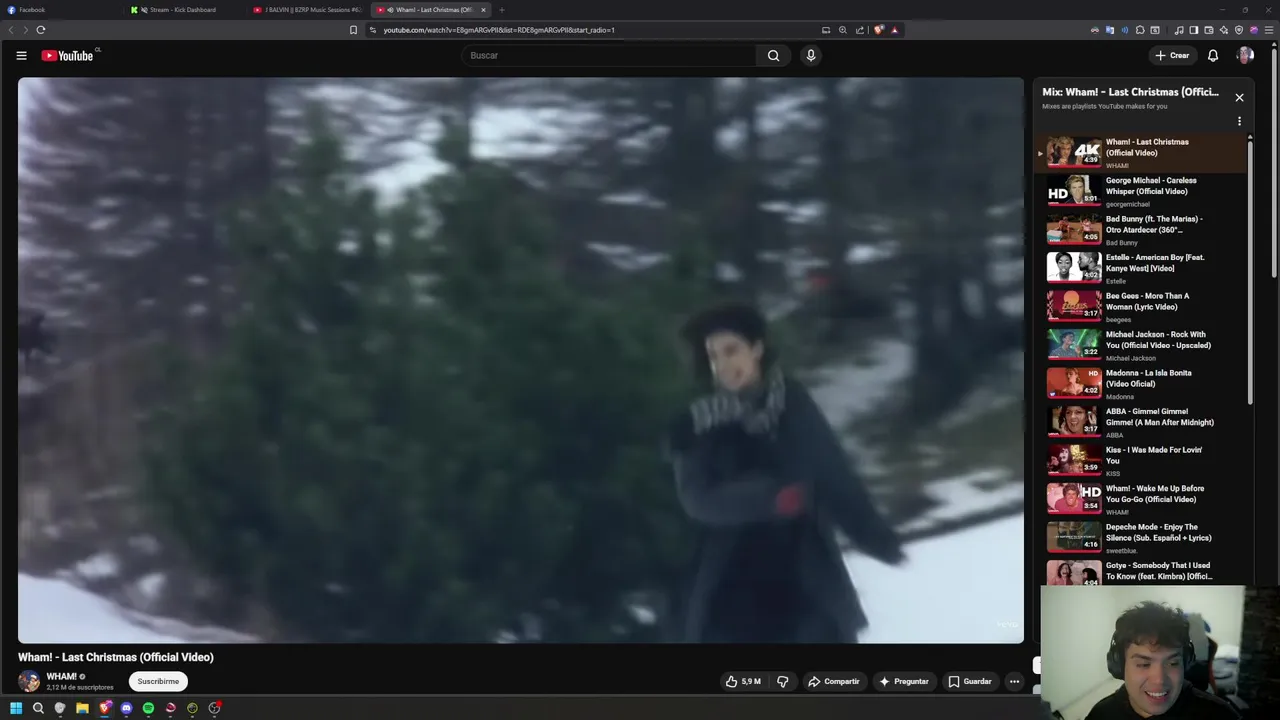The image size is (1280, 720).
Task: Play George Michael - Careless Whisper from mix
Action: [1142, 191]
